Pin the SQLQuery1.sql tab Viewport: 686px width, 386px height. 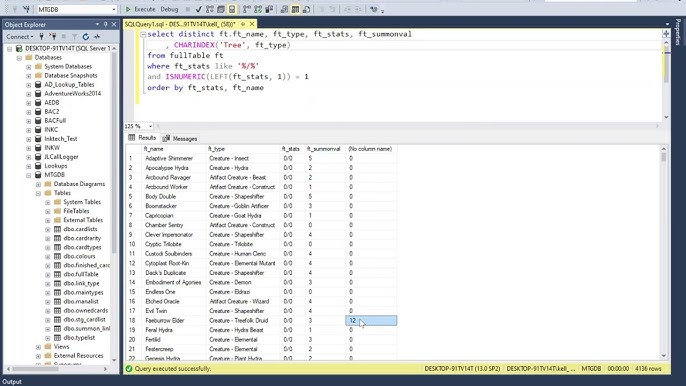[243, 24]
